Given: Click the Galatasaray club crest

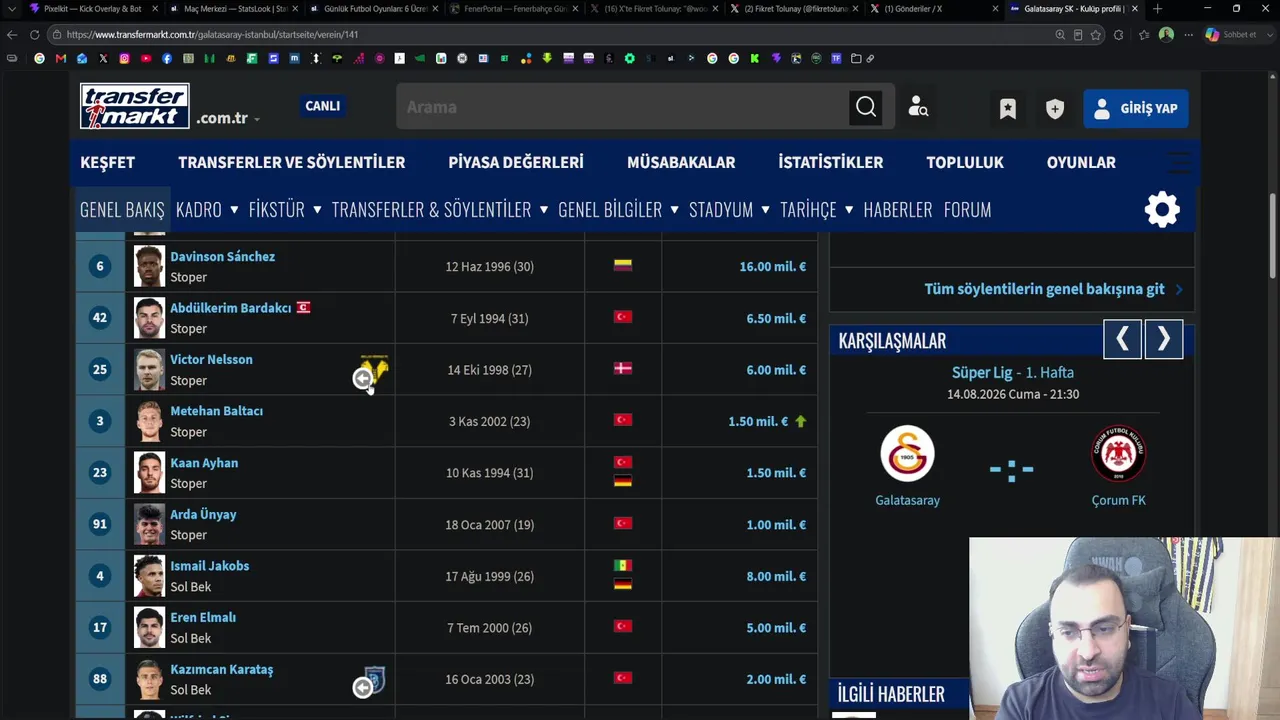Looking at the screenshot, I should [907, 454].
